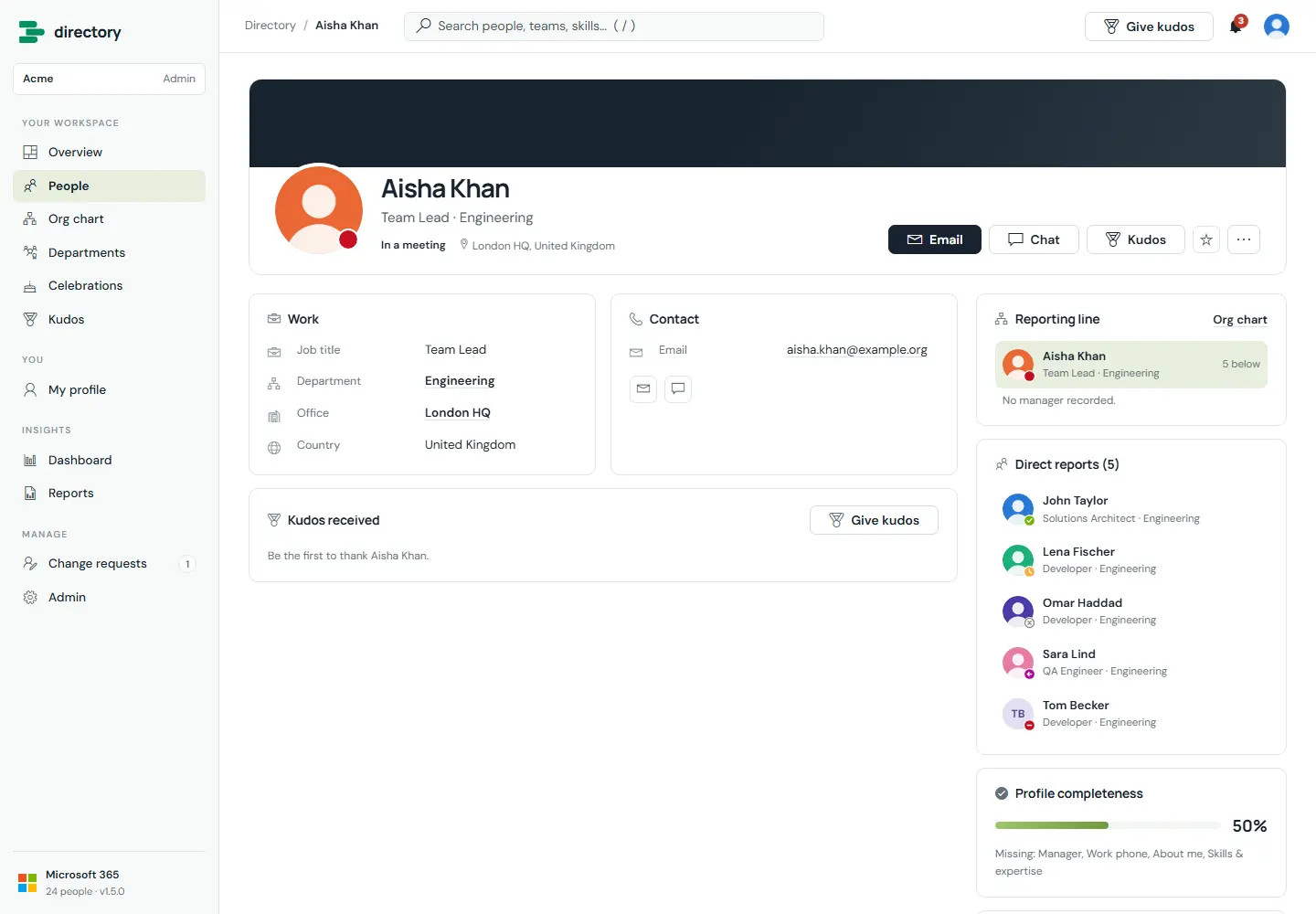Open Sara Lind's profile
Image resolution: width=1316 pixels, height=914 pixels.
[1131, 662]
